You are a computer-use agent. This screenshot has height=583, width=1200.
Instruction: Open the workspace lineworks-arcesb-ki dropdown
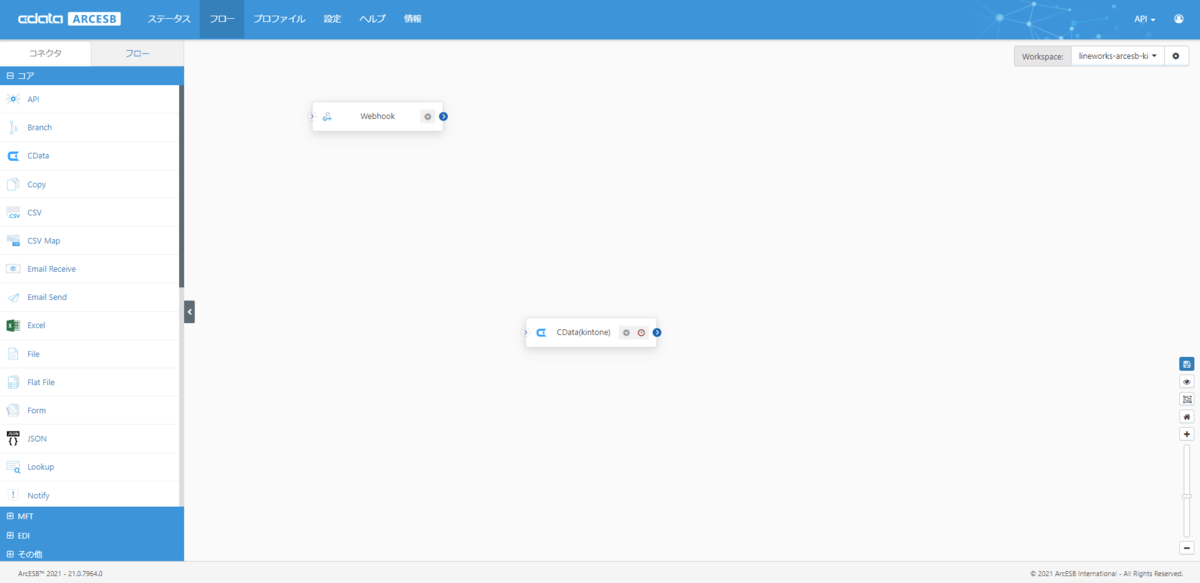coord(1117,56)
